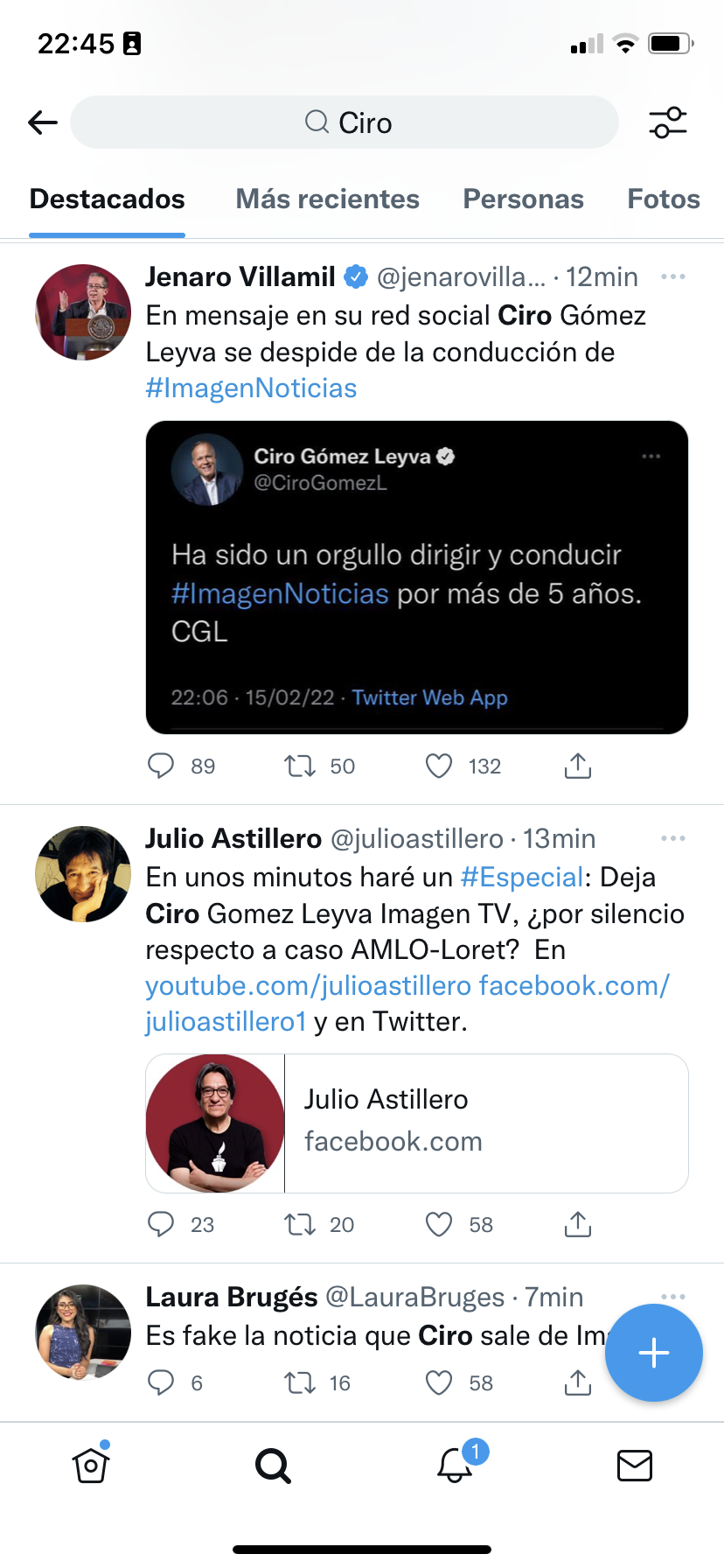Open Julio Astillero facebook.com link card
Viewport: 724px width, 1568px height.
(416, 1123)
